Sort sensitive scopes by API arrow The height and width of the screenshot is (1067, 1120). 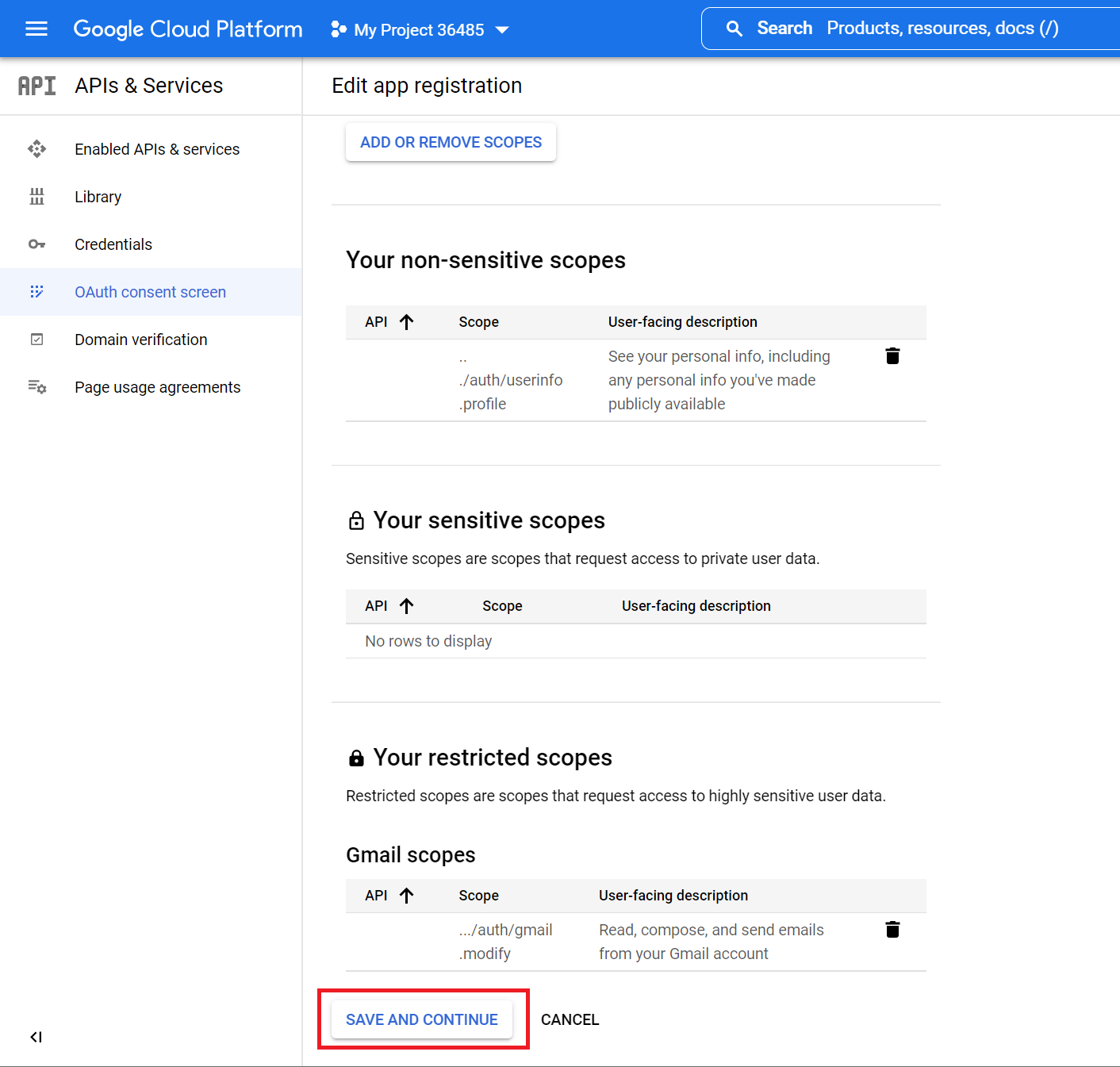(x=407, y=606)
